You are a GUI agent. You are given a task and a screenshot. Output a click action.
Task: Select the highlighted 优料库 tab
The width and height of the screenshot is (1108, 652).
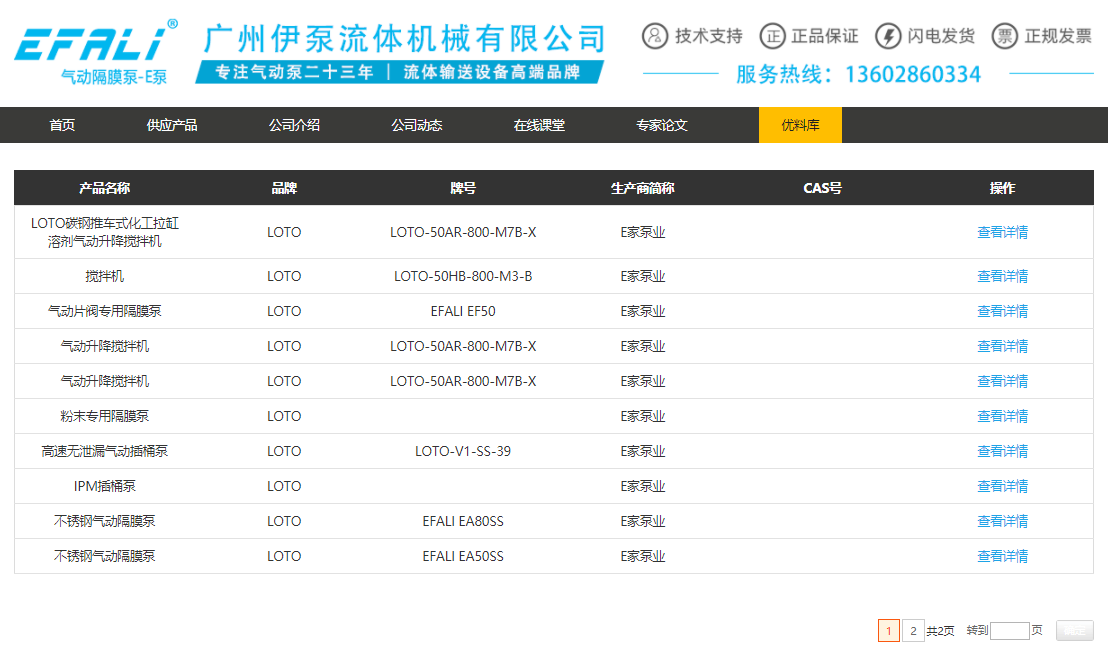[x=801, y=125]
